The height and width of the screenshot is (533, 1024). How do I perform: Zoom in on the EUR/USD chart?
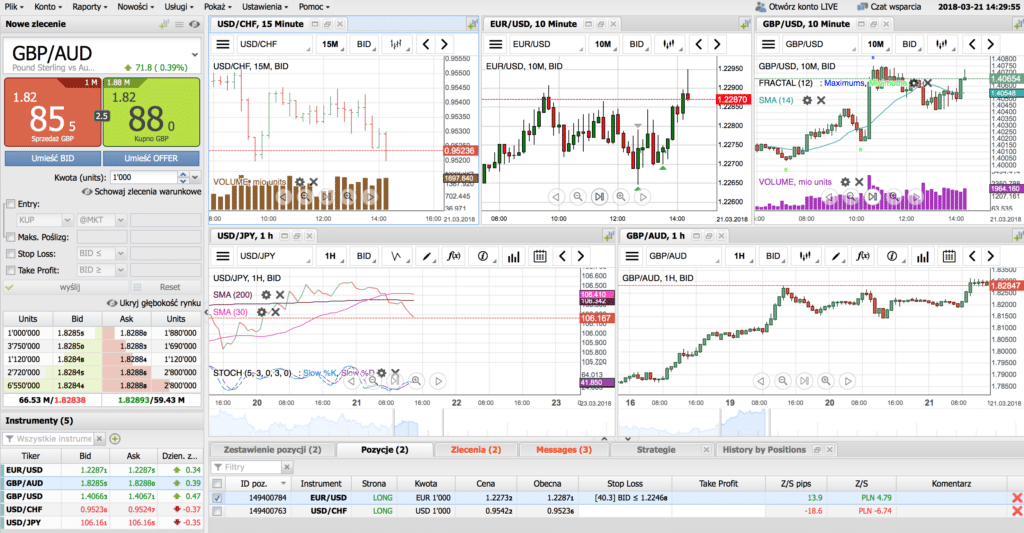pyautogui.click(x=621, y=197)
